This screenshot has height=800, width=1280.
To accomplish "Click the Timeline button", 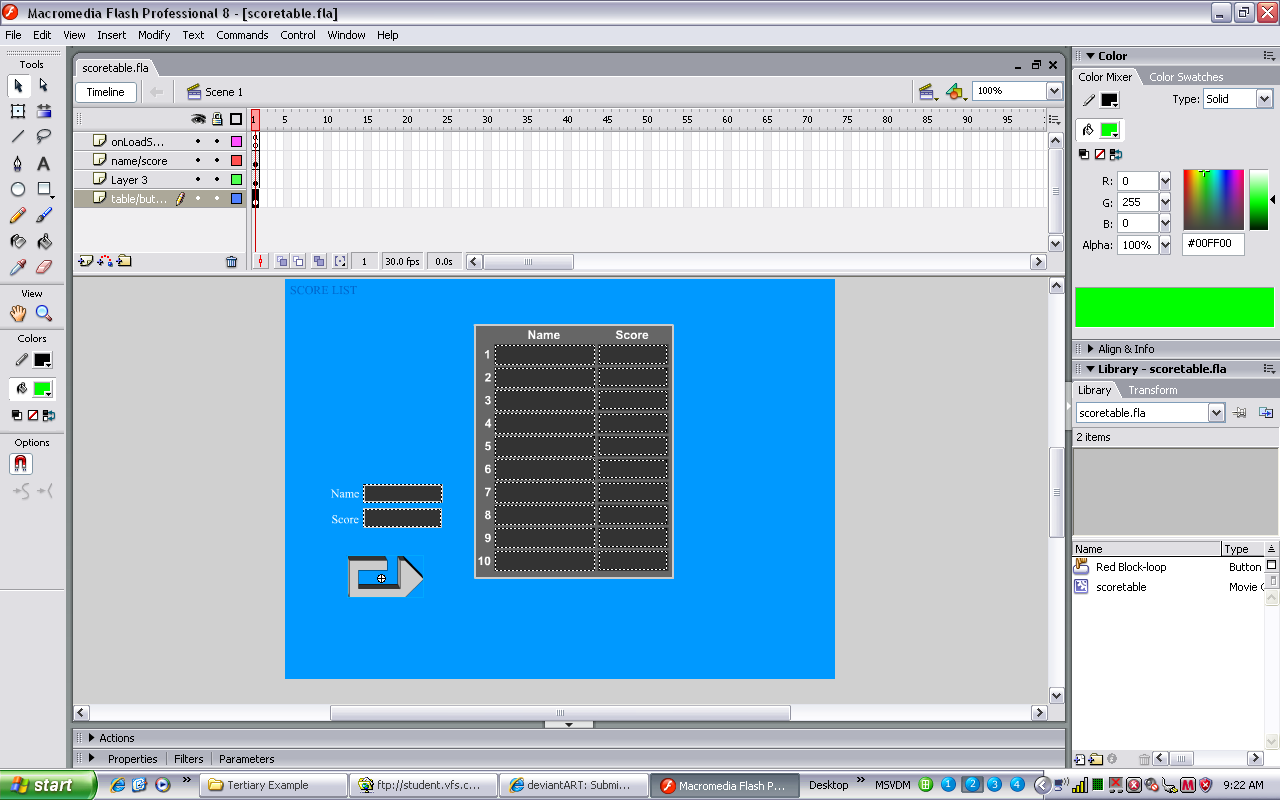I will [x=105, y=92].
